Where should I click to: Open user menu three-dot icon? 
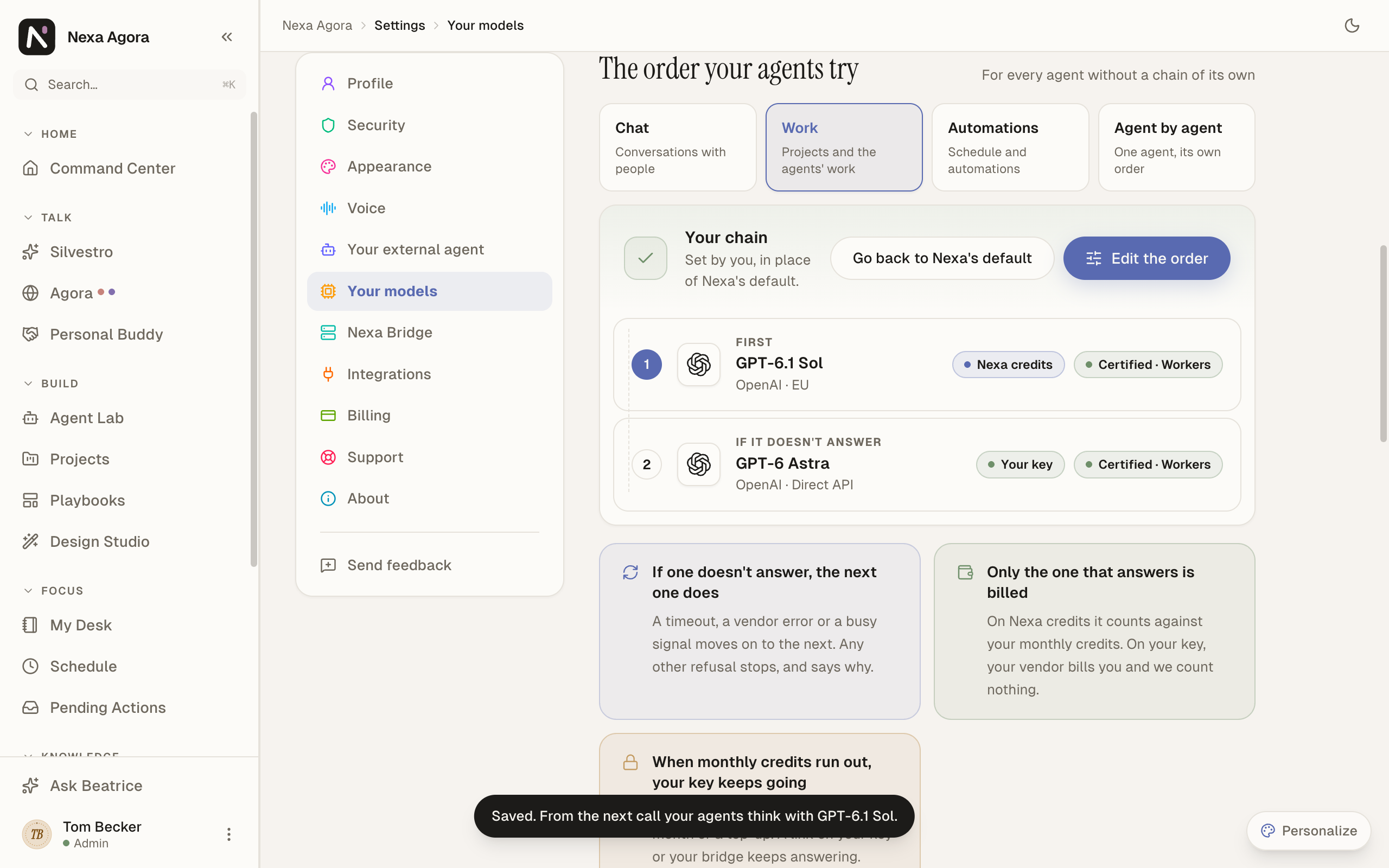coord(228,834)
